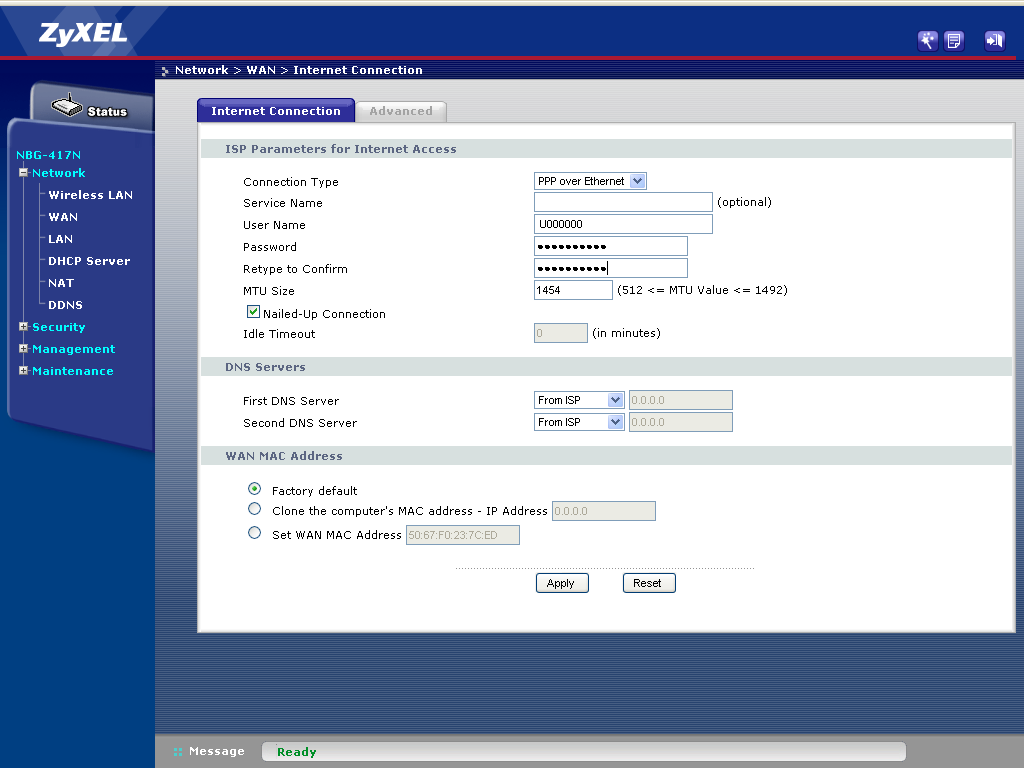Open DHCP Server in sidebar

coord(89,261)
